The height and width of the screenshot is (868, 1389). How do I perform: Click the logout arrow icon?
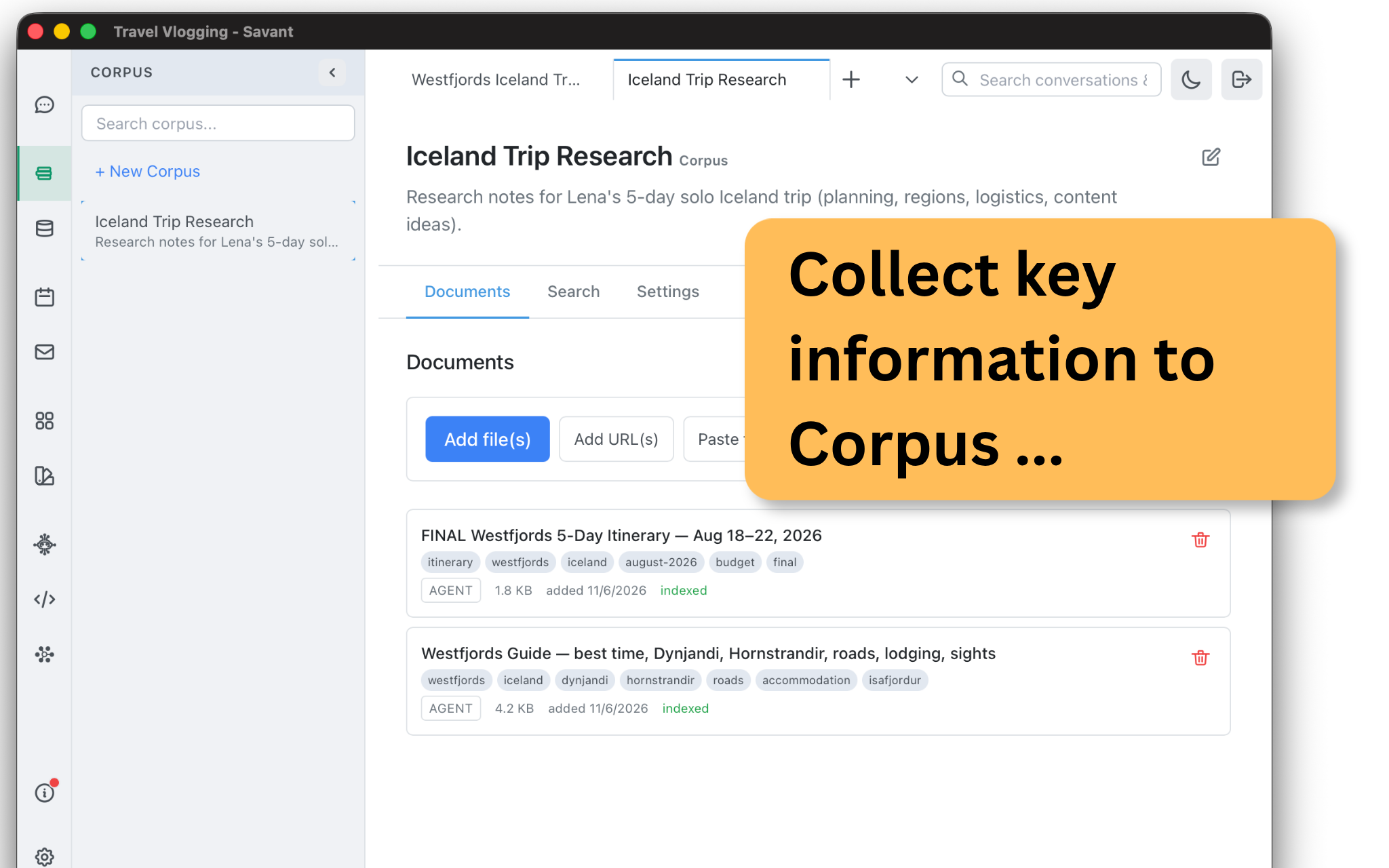pos(1241,80)
